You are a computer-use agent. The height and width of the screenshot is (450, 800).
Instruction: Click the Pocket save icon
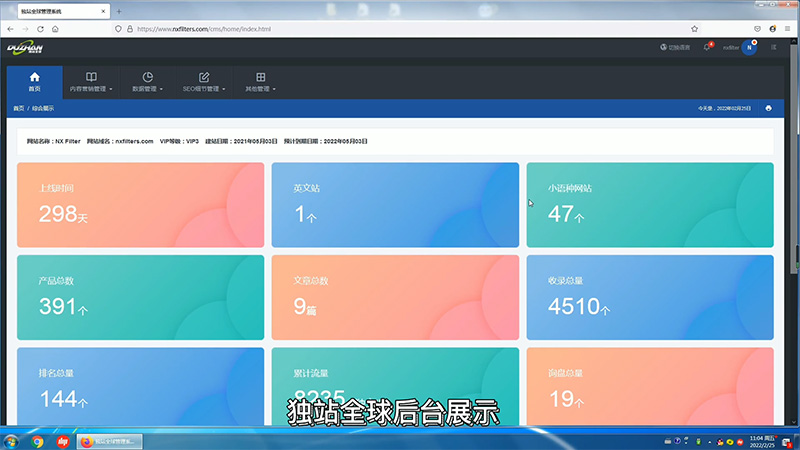[757, 29]
